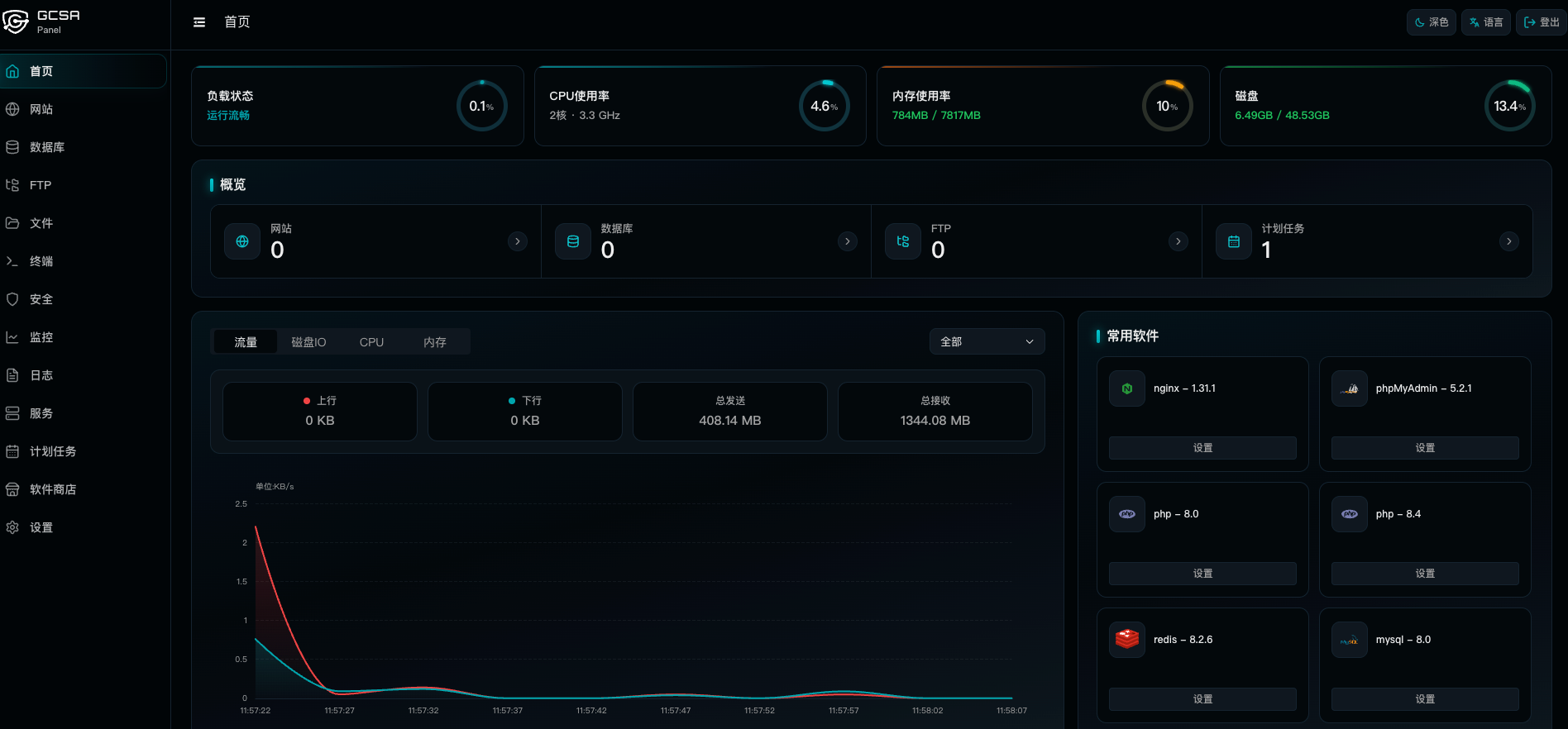The image size is (1568, 729).
Task: Switch to the 磁盘IO chart tab
Action: tap(308, 342)
